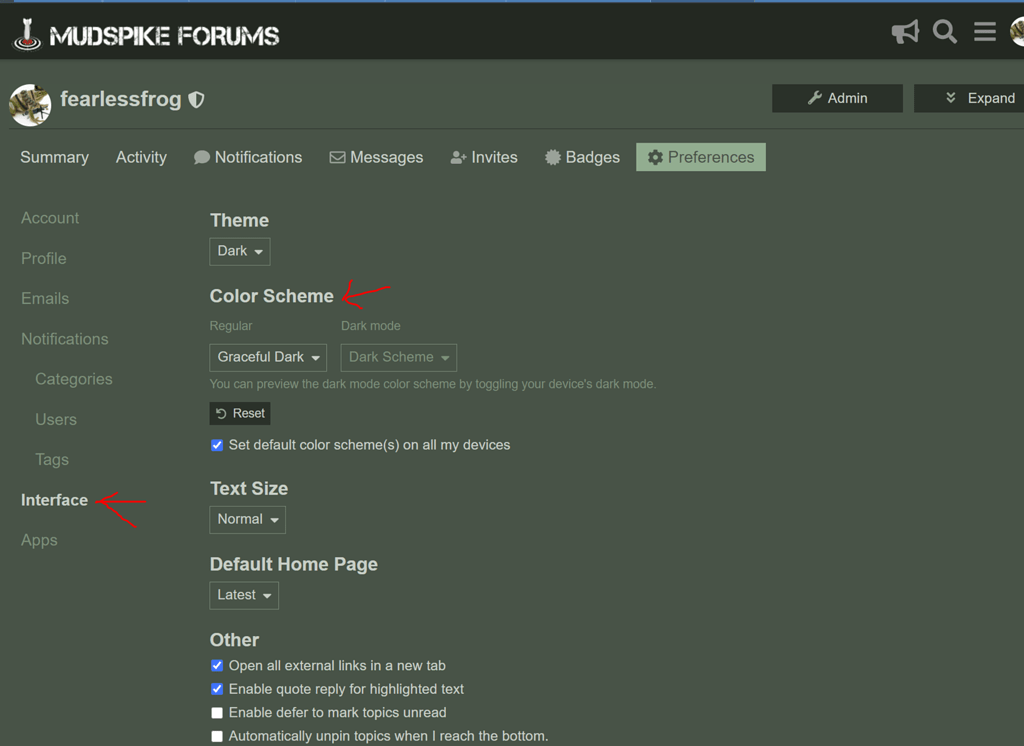Screen dimensions: 1024x746
Task: Open Interface settings in the sidebar
Action: tap(53, 500)
